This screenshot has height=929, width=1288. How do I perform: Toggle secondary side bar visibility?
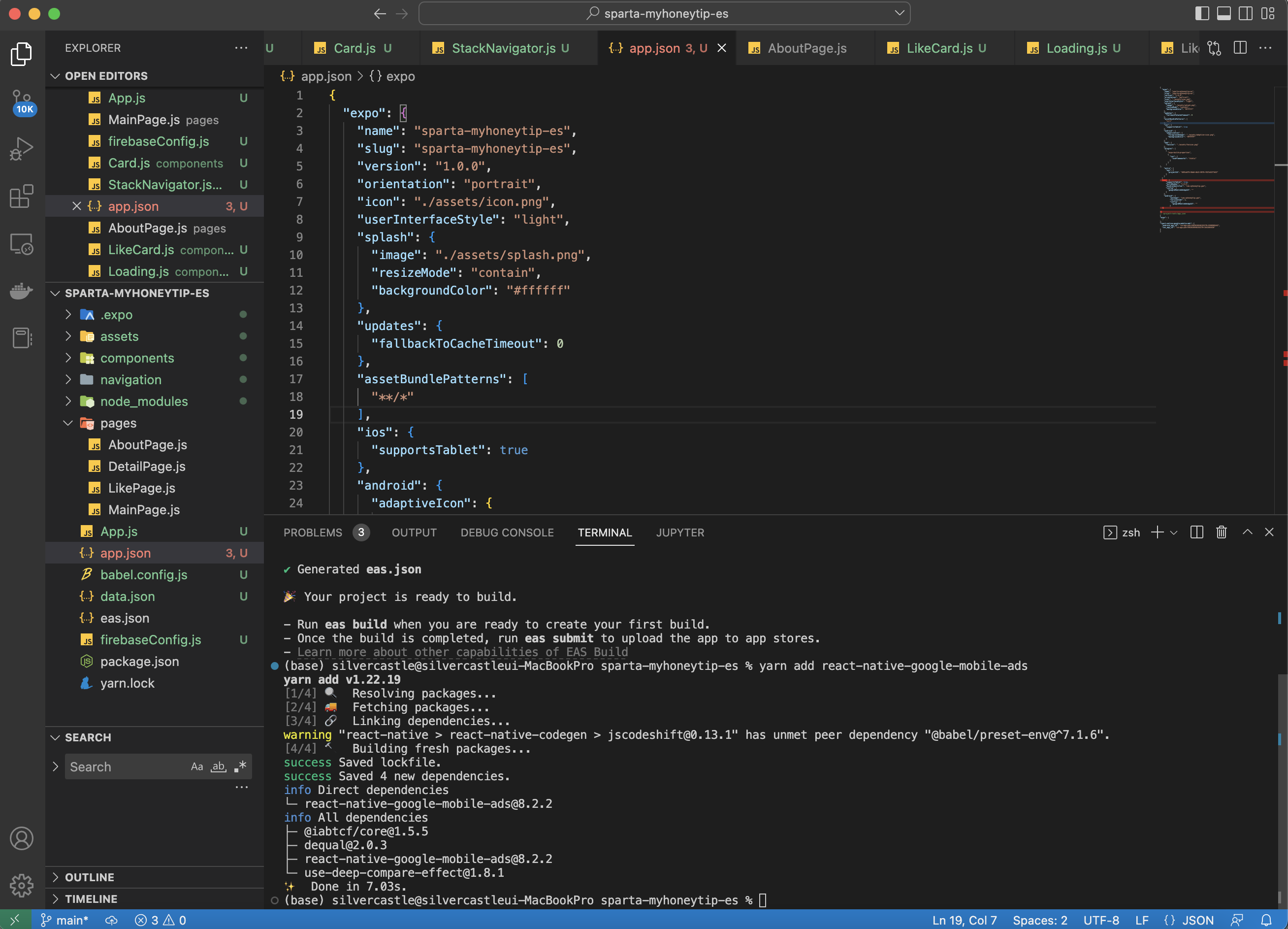[1245, 14]
